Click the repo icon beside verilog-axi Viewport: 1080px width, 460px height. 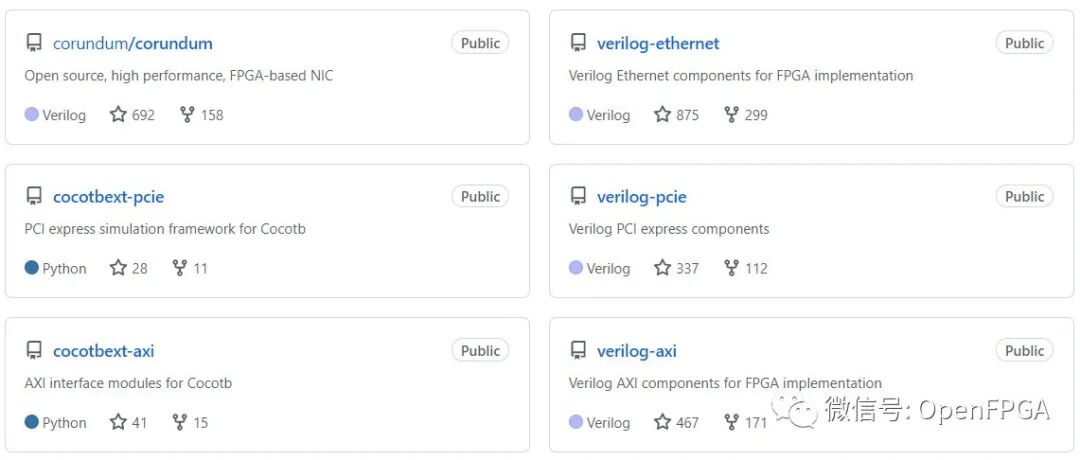point(578,351)
